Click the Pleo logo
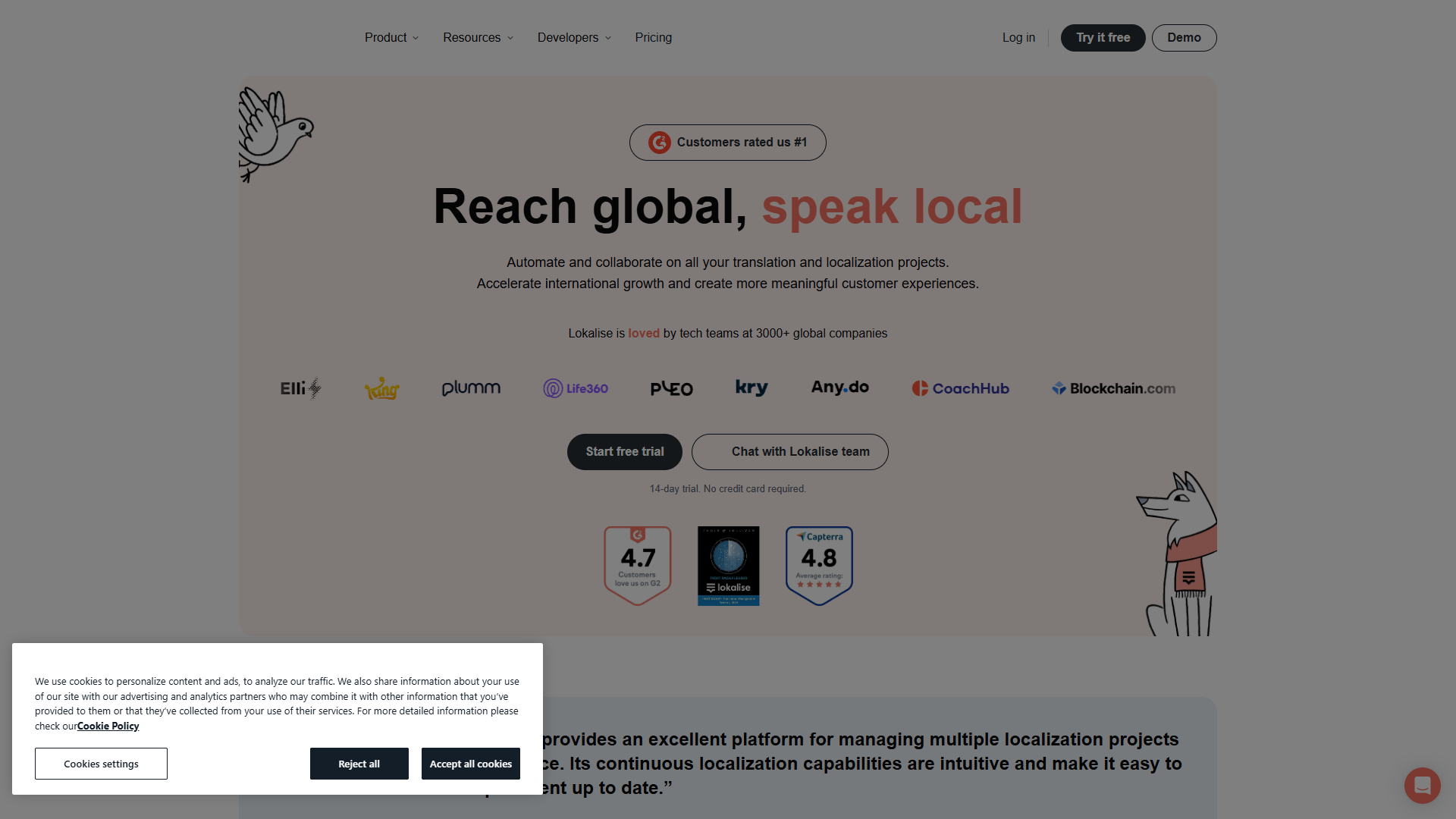1456x819 pixels. pyautogui.click(x=672, y=388)
